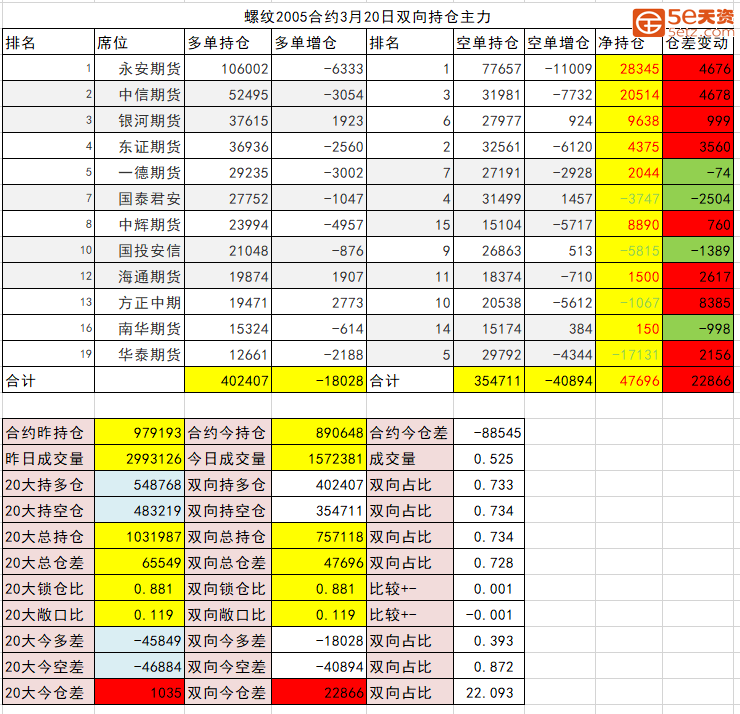Select the 中信期货 seat cell
The width and height of the screenshot is (740, 714).
coord(138,95)
